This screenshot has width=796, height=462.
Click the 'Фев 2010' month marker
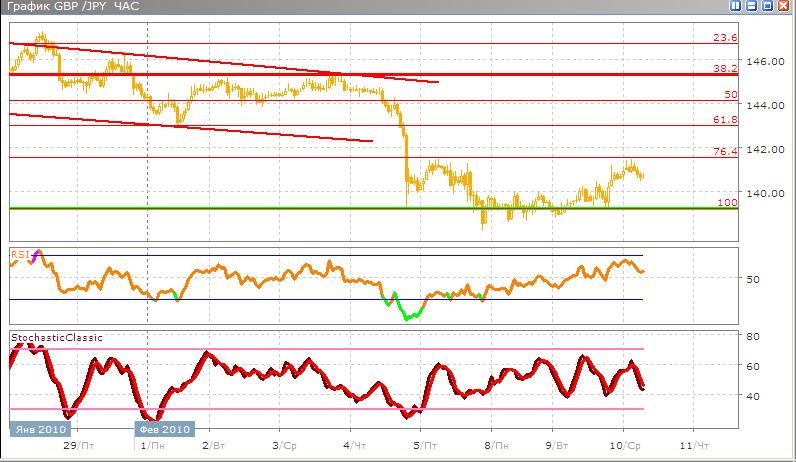pyautogui.click(x=164, y=430)
